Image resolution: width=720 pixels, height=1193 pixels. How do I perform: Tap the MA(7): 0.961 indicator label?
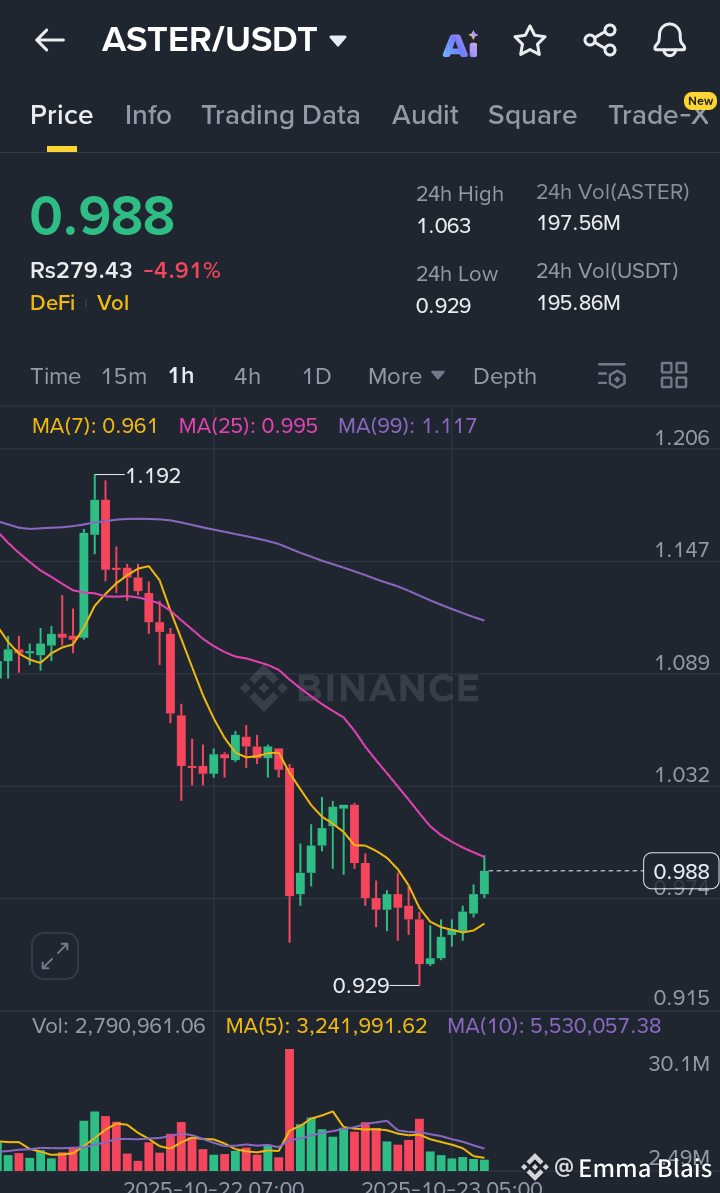click(x=95, y=425)
